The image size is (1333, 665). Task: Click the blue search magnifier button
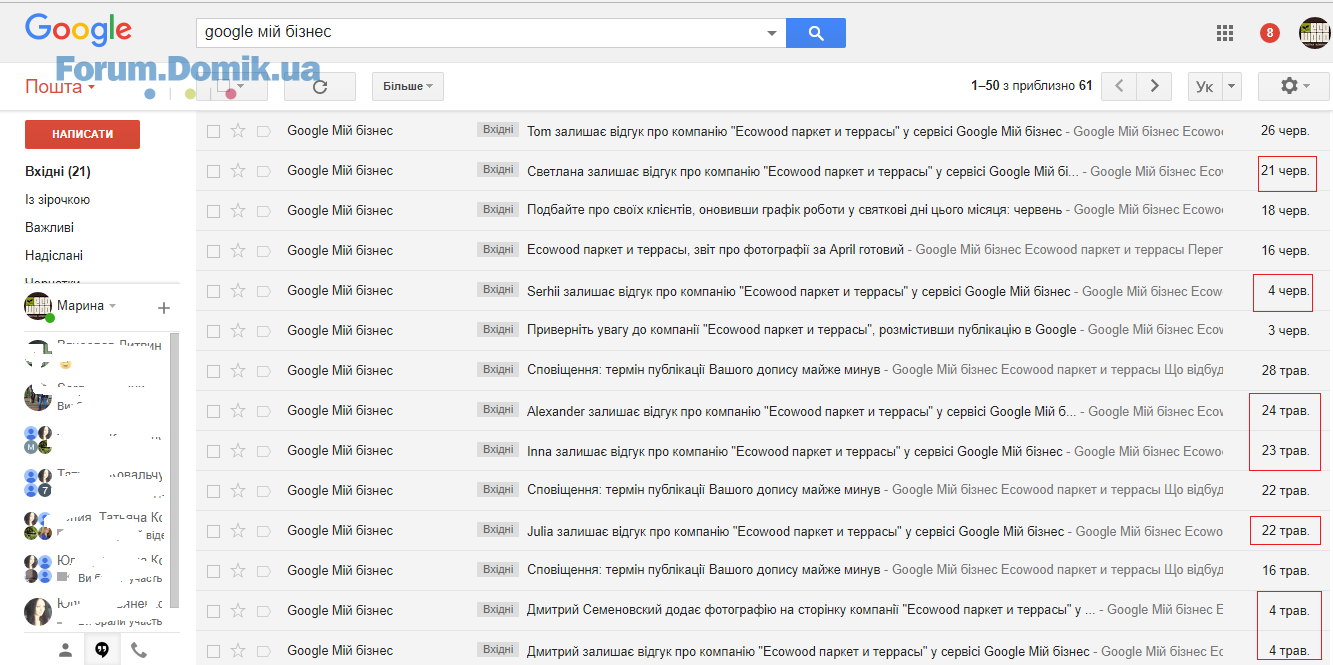coord(816,33)
